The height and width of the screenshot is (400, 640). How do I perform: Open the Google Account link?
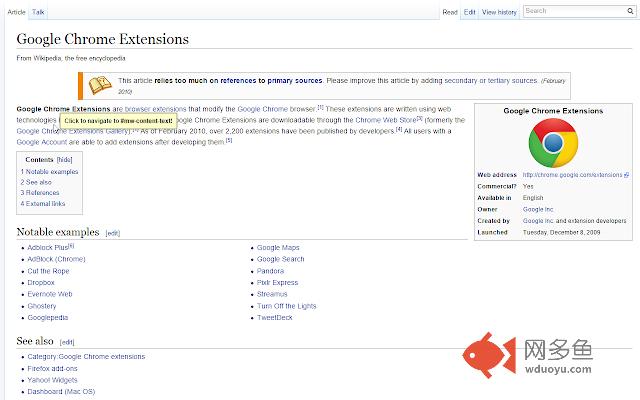[42, 142]
